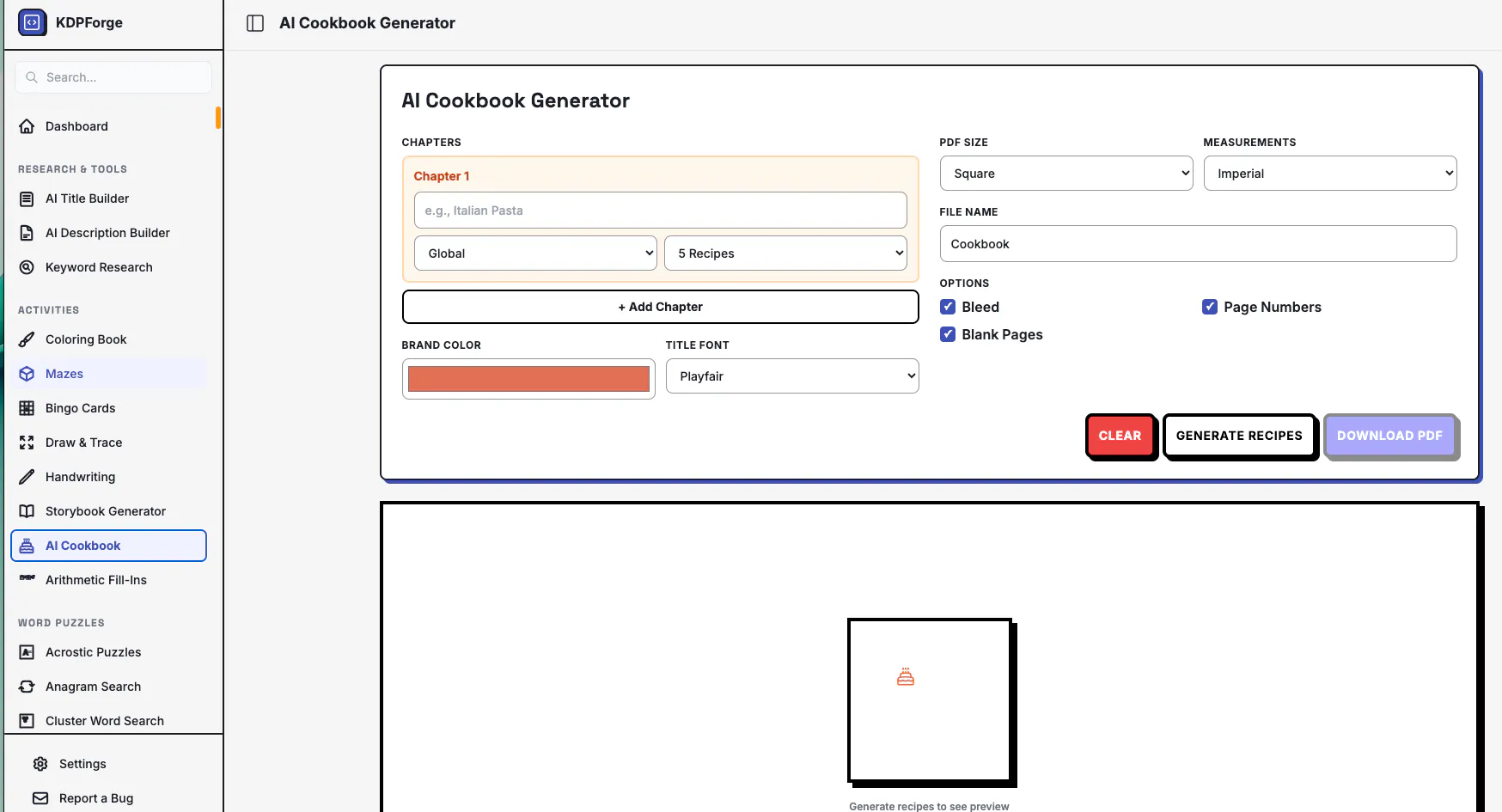The image size is (1502, 812).
Task: Open the Global cuisine dropdown
Action: point(535,253)
